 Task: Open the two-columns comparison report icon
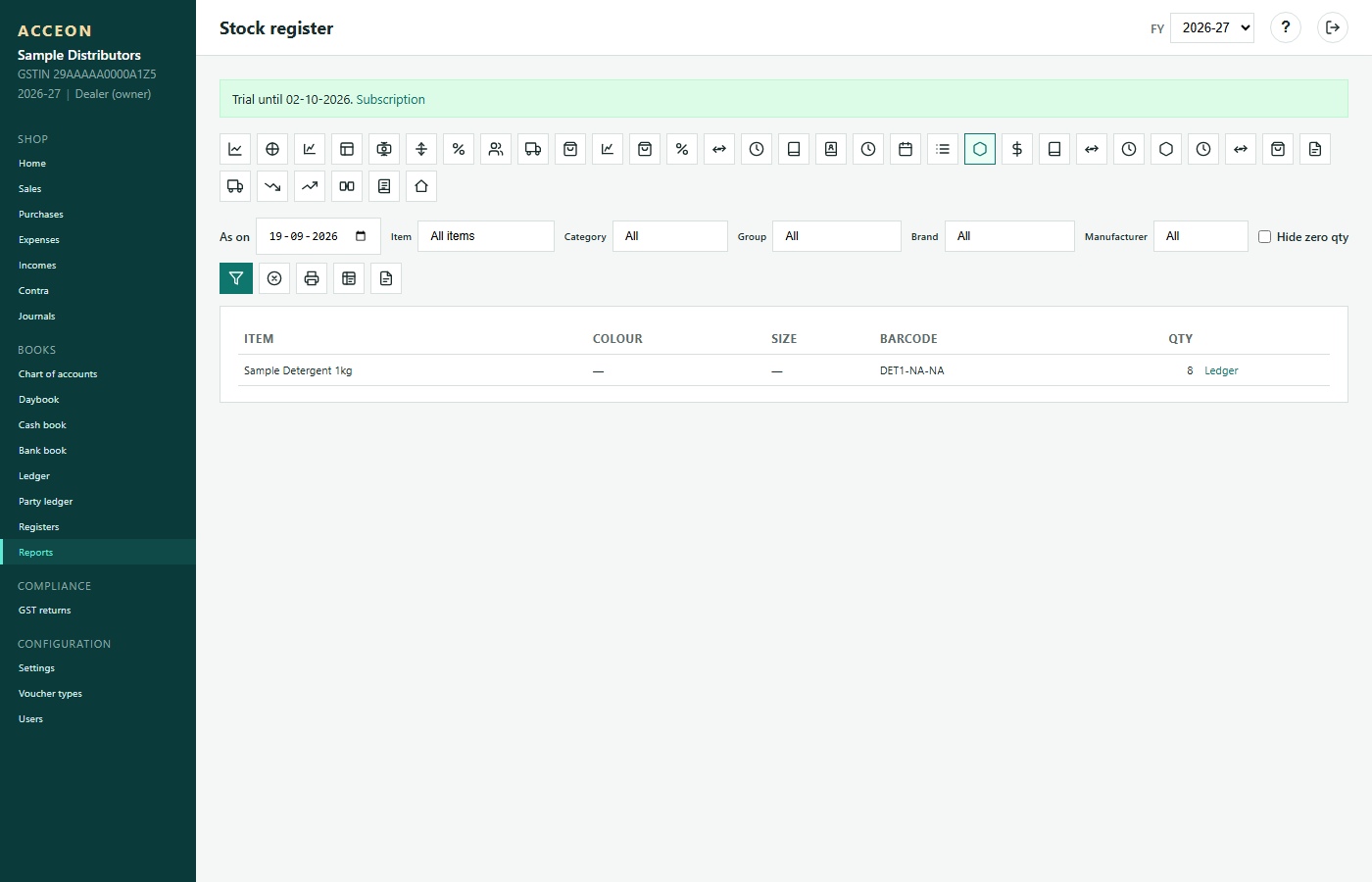347,186
